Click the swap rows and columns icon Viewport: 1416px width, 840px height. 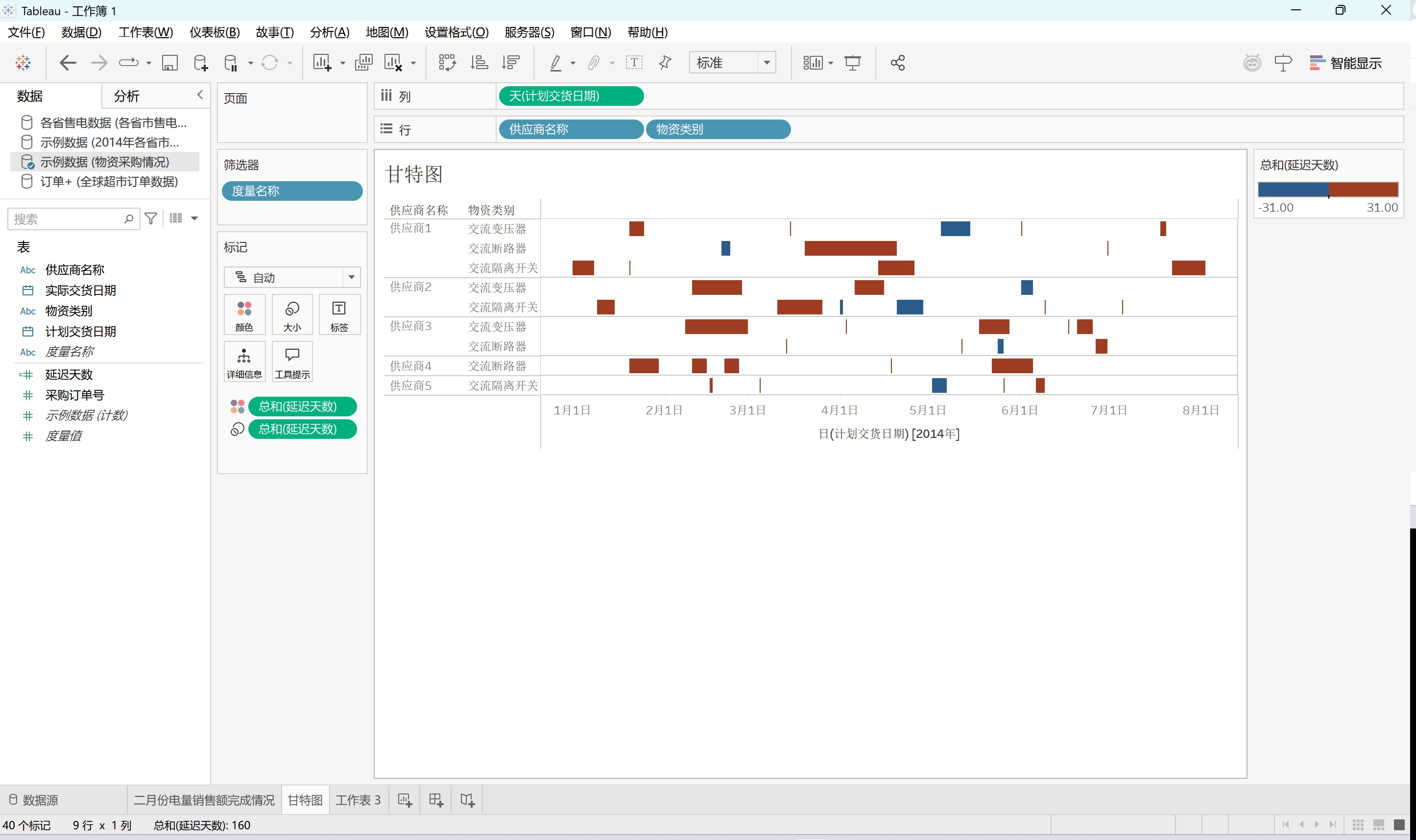(447, 63)
